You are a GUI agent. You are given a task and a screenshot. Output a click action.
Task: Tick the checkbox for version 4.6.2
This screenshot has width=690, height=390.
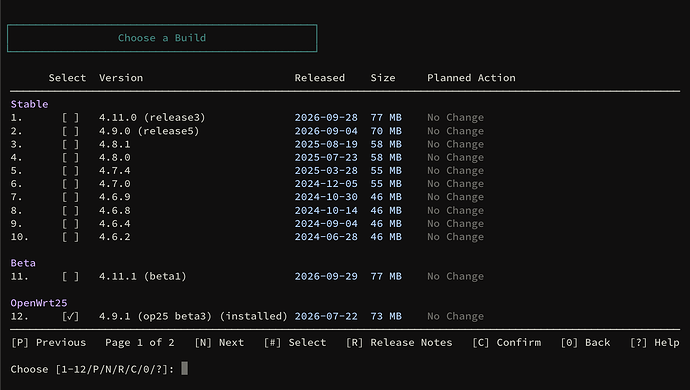point(70,237)
